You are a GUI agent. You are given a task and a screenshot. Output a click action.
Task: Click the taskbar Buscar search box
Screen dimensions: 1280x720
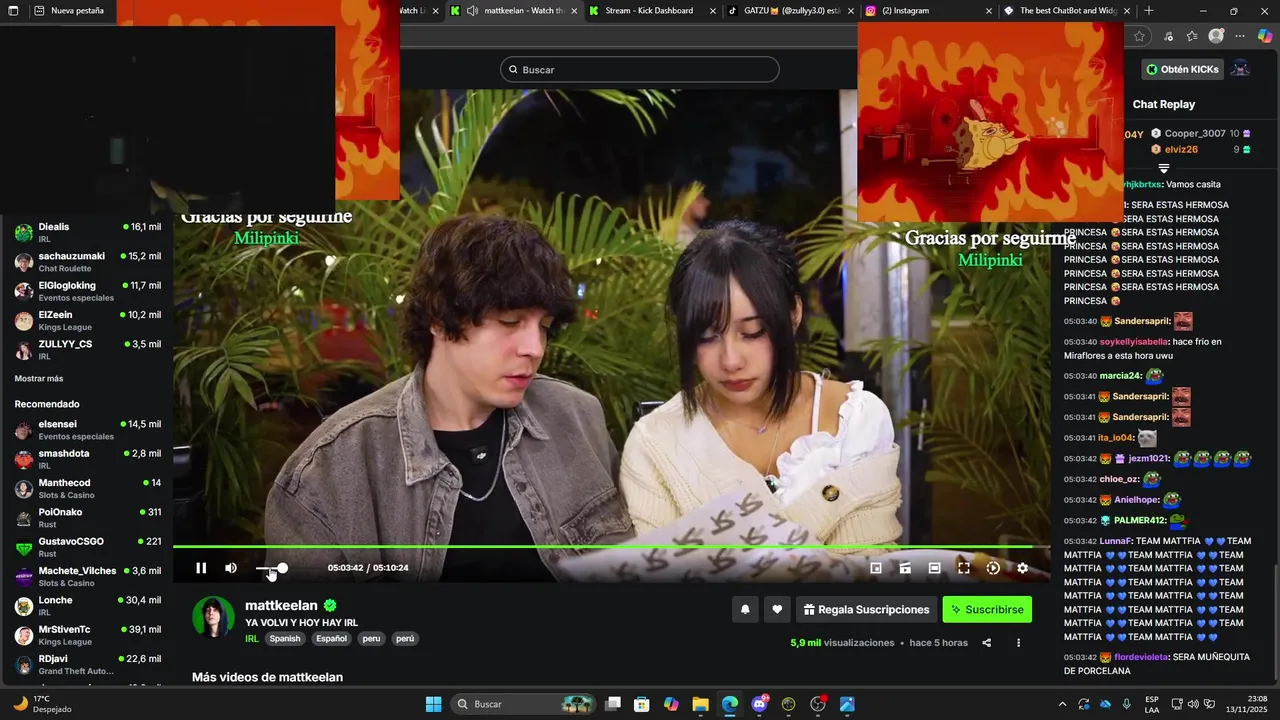pos(522,704)
